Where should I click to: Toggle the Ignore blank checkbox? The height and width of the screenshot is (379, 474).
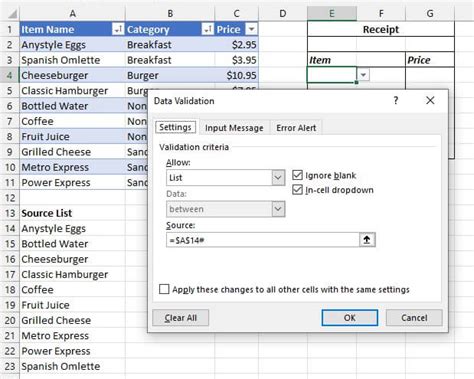pyautogui.click(x=297, y=175)
